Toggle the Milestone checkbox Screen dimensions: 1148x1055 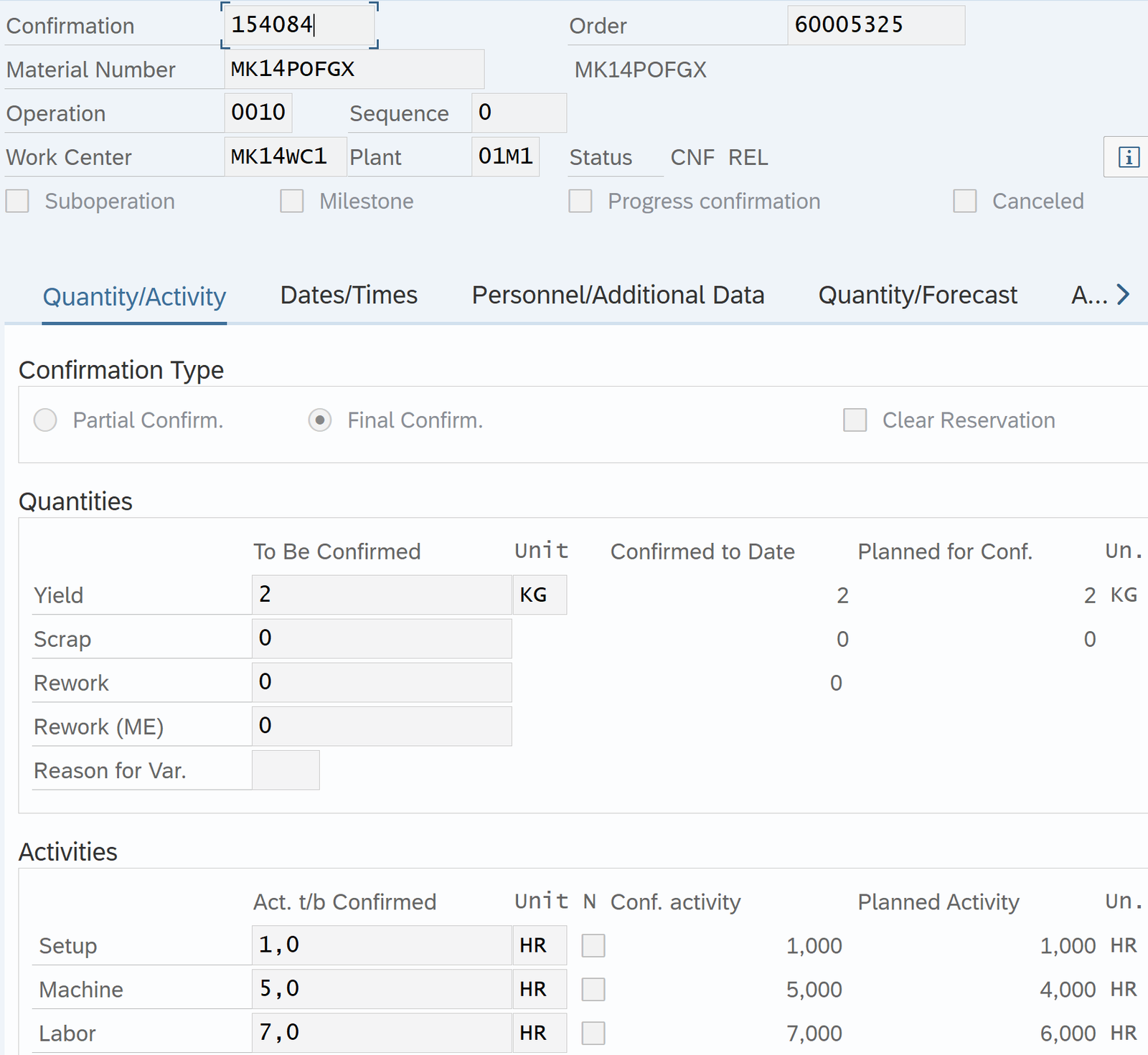pos(292,202)
